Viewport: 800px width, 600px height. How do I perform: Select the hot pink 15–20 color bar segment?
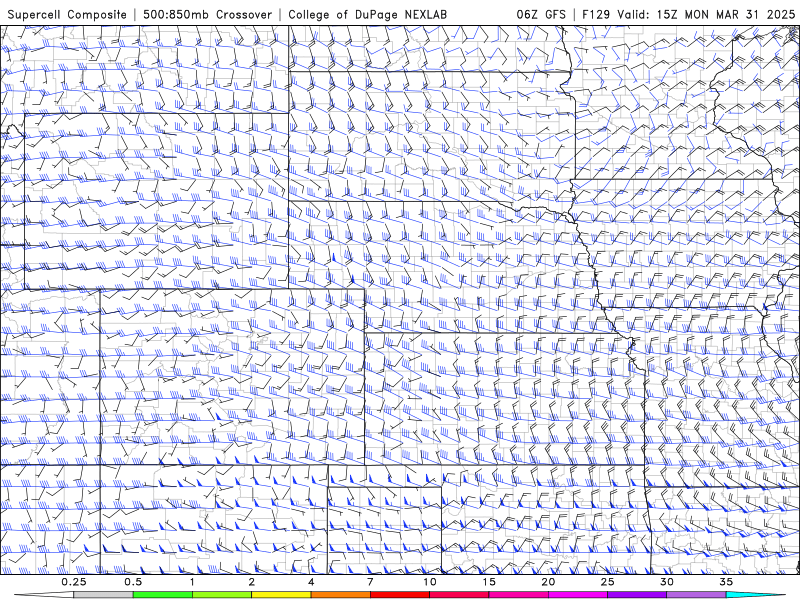click(518, 595)
